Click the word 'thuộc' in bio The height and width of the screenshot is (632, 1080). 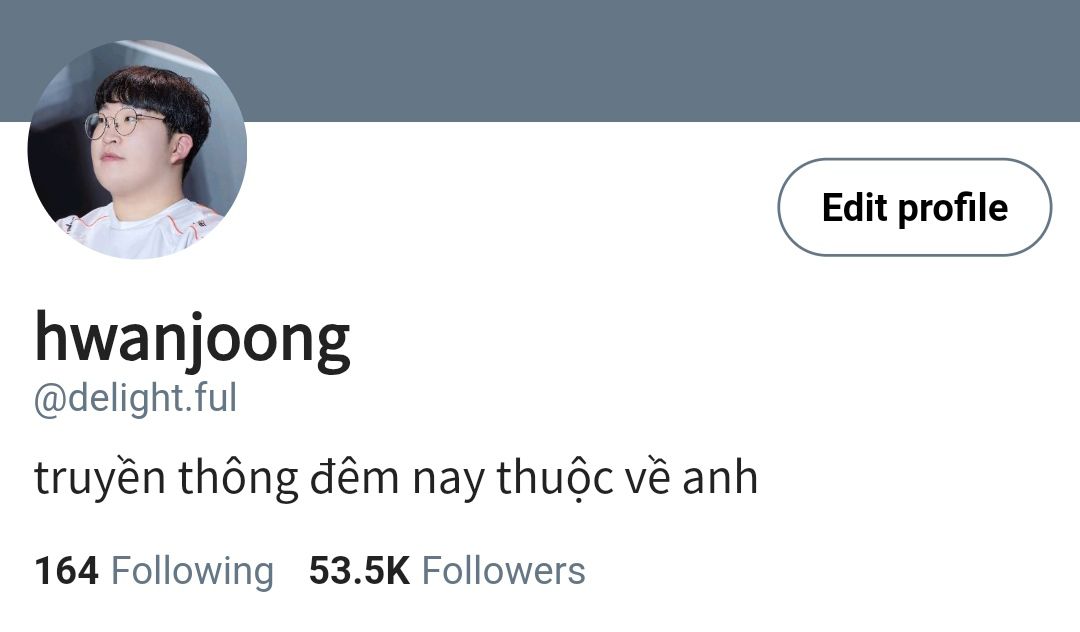(555, 477)
